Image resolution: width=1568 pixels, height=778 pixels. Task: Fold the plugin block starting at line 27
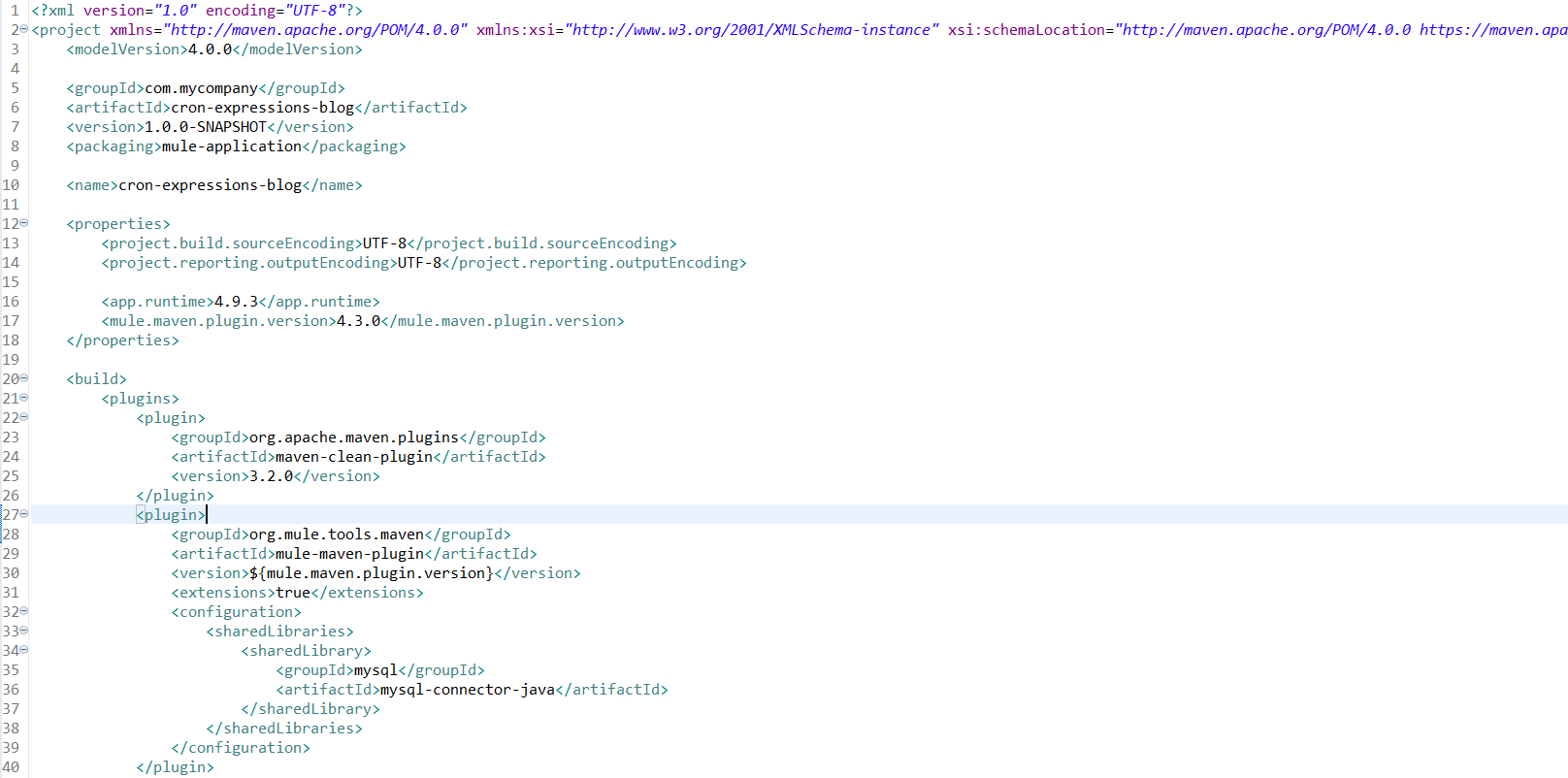(24, 514)
